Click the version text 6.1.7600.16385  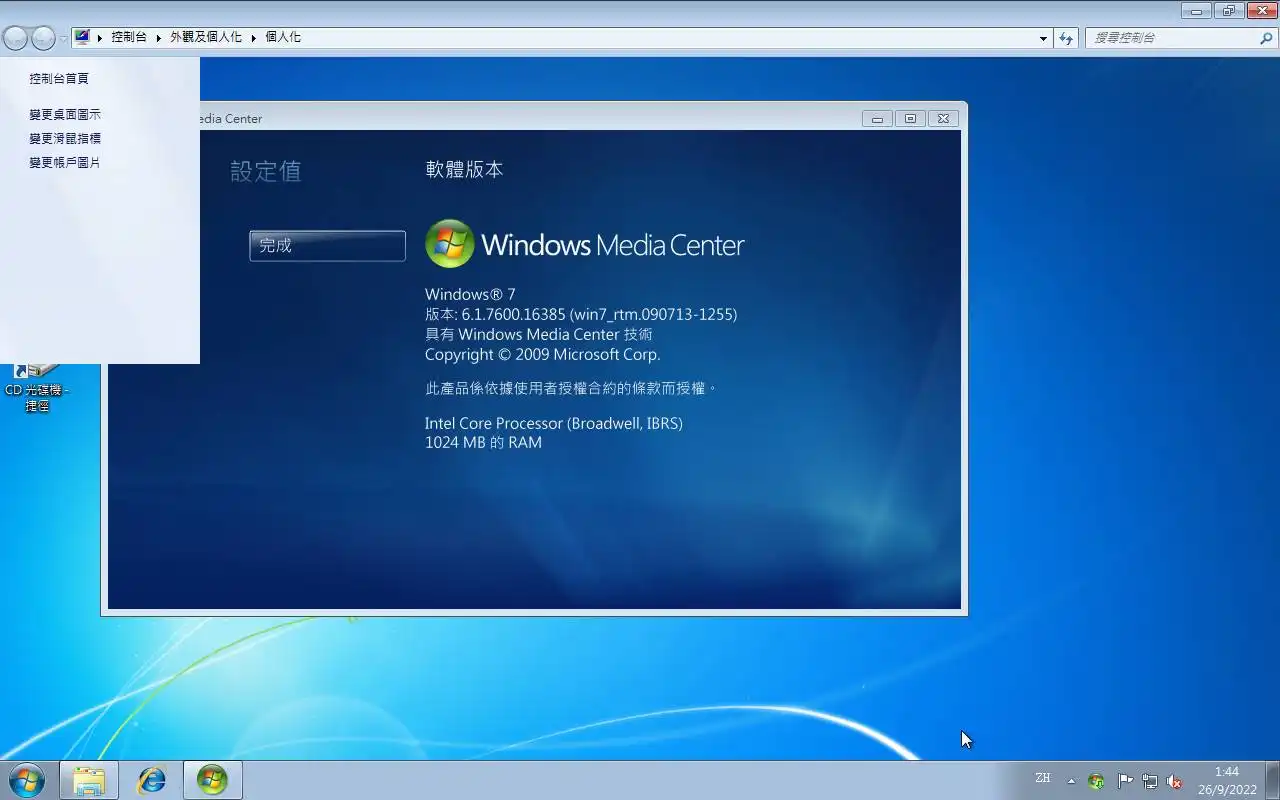point(581,314)
